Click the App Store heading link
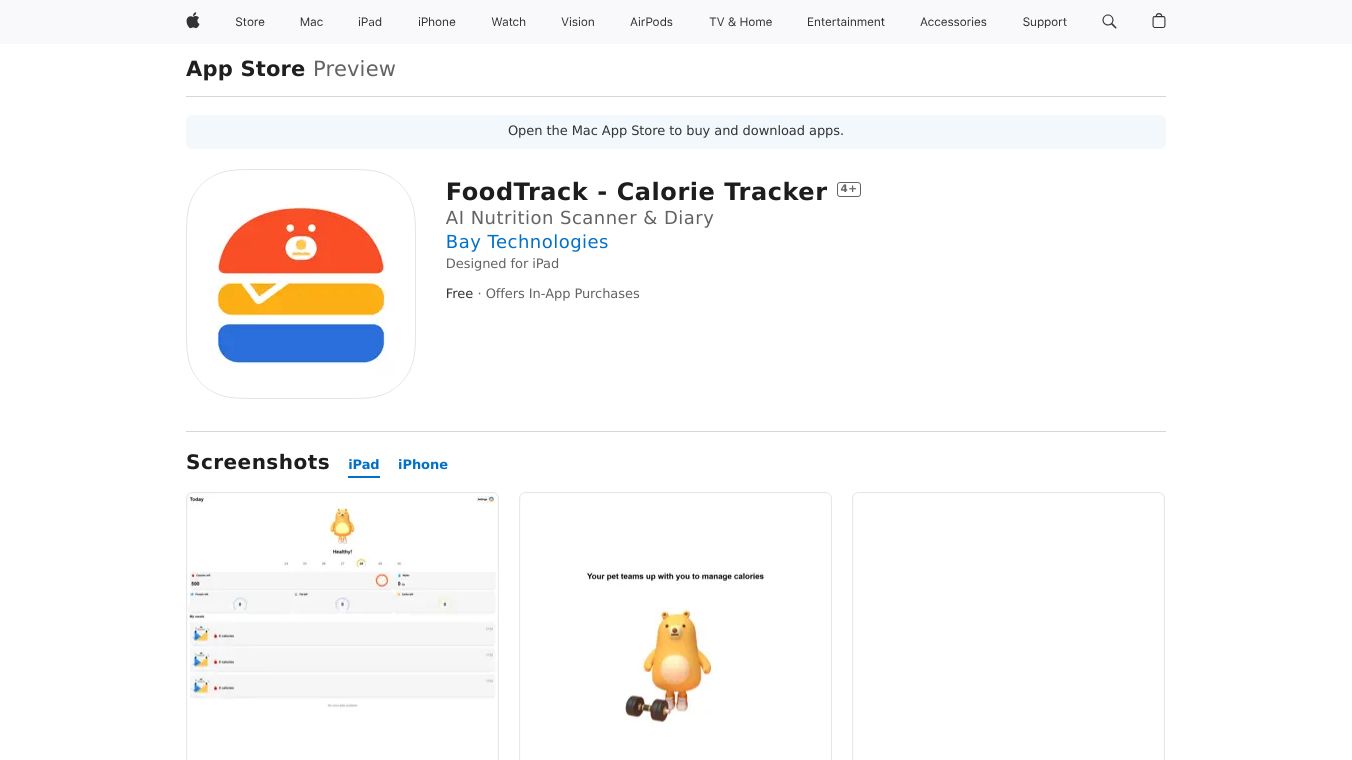The width and height of the screenshot is (1352, 760). tap(246, 69)
